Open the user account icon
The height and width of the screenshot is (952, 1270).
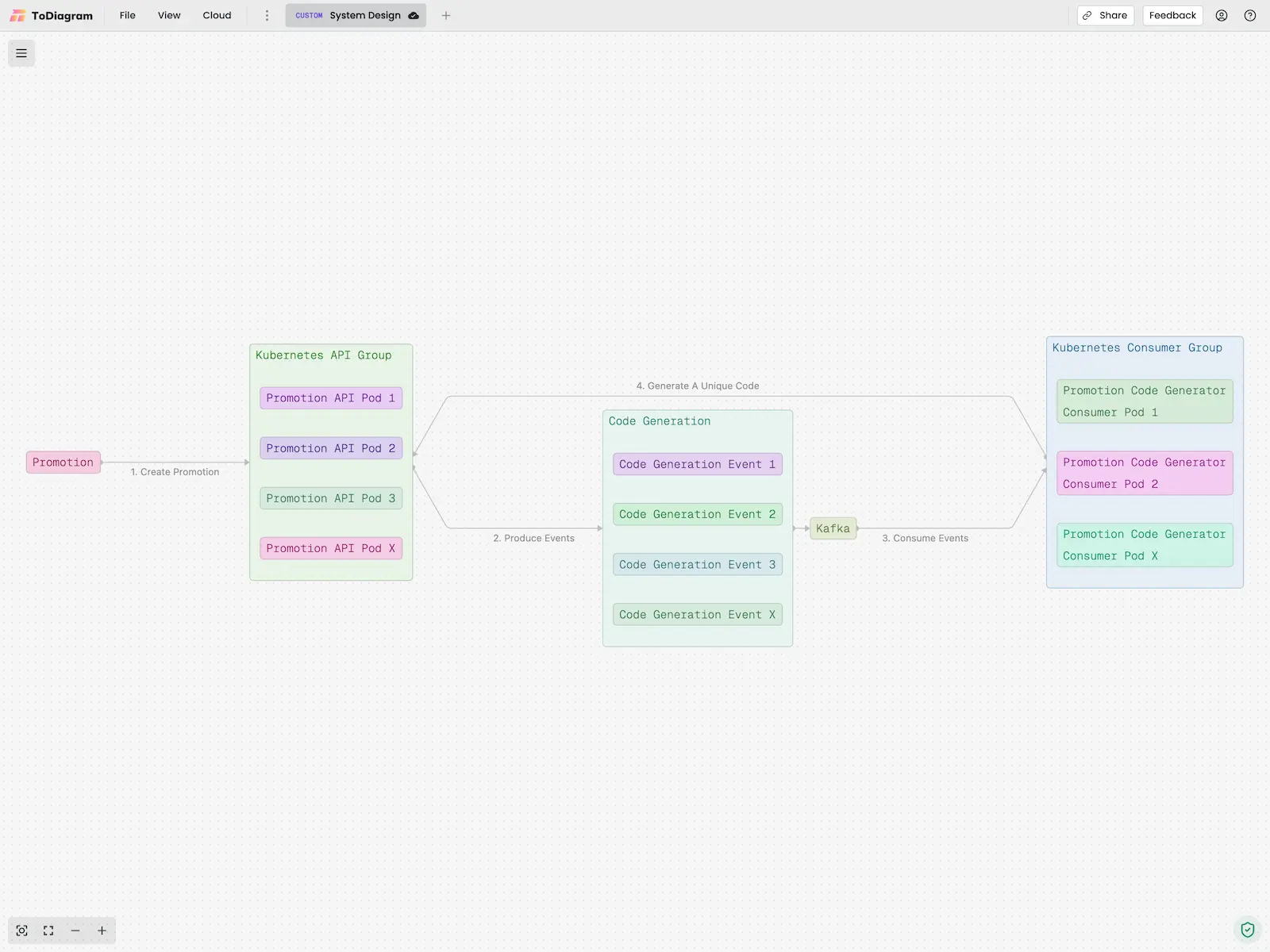(1222, 16)
